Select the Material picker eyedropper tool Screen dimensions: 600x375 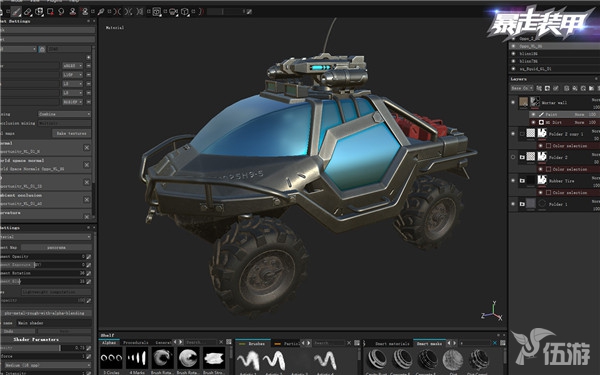point(101,11)
